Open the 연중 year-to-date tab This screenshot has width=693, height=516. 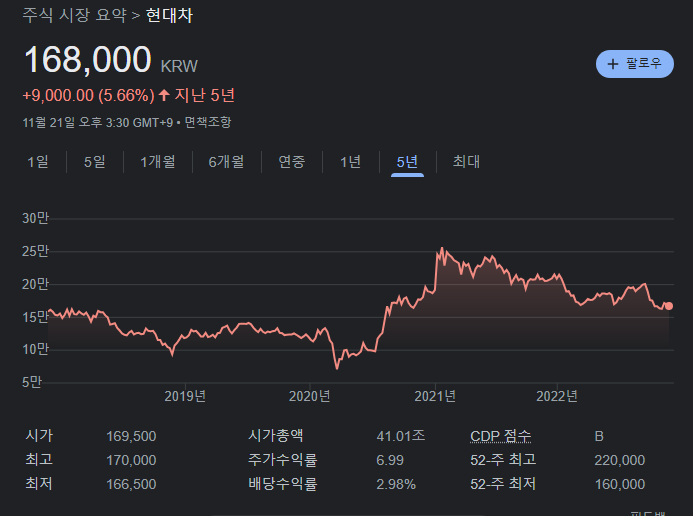tap(292, 162)
